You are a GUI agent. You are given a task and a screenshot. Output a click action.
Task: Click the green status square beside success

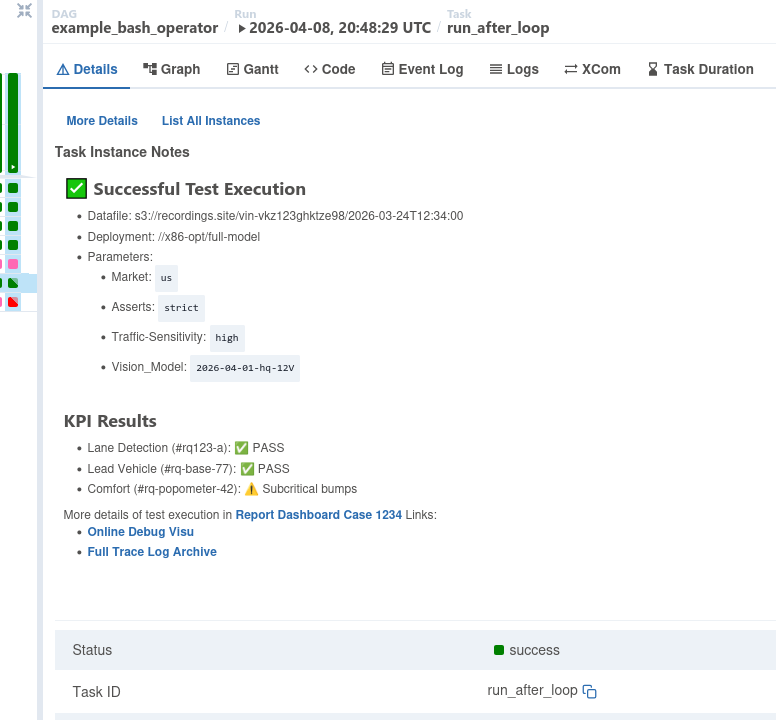tap(499, 650)
